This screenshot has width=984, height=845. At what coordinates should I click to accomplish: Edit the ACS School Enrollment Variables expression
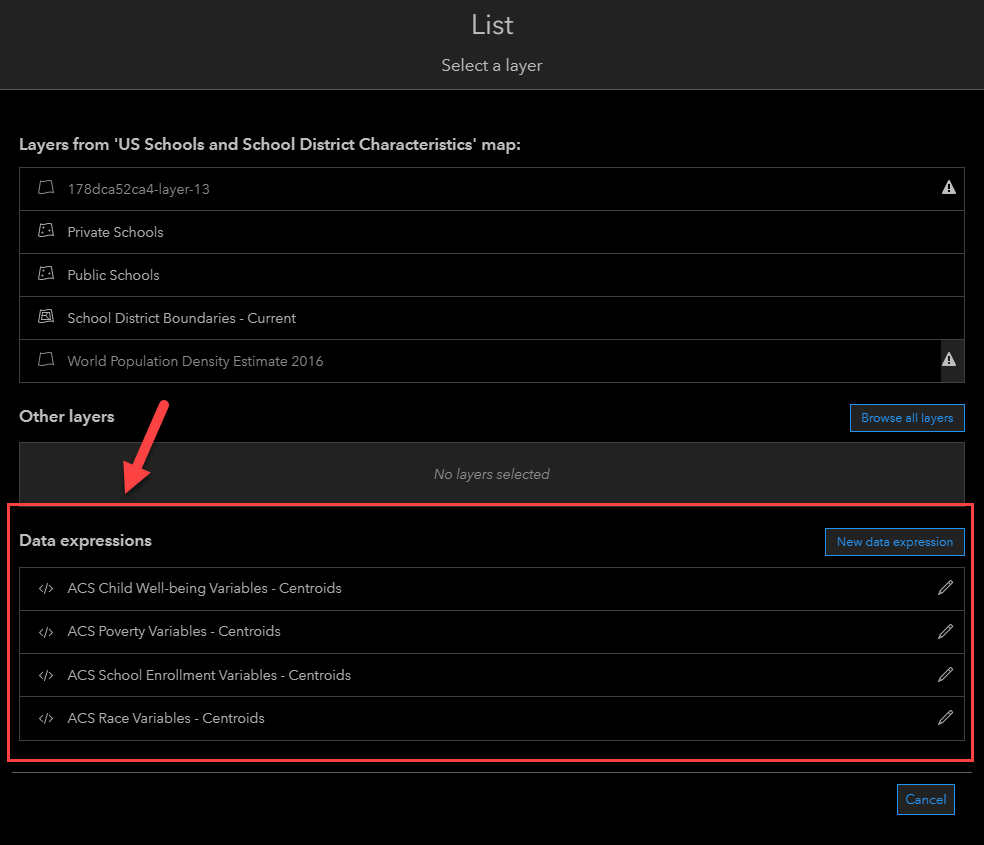tap(945, 674)
